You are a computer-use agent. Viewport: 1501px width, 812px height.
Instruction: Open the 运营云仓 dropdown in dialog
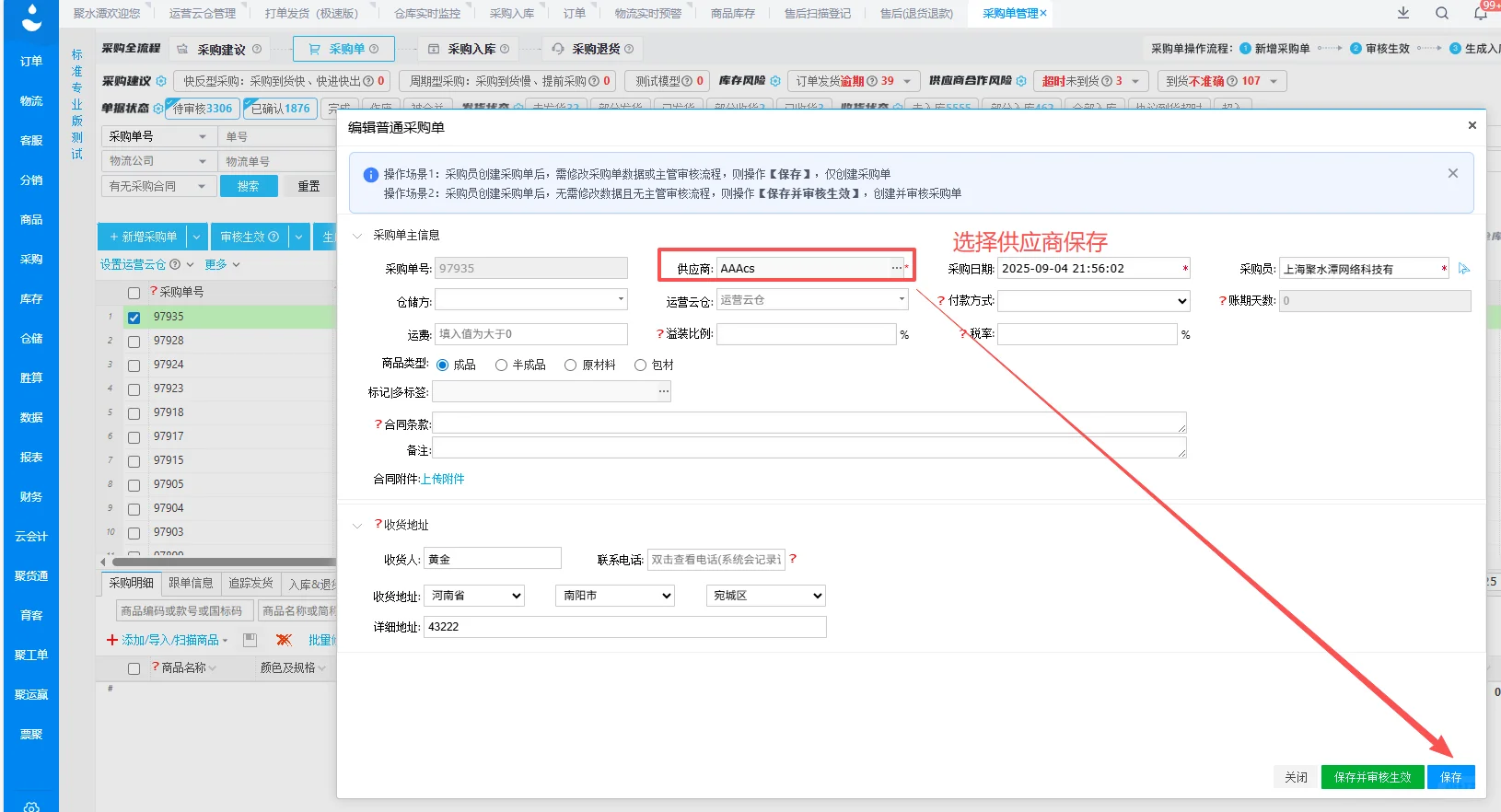[812, 300]
